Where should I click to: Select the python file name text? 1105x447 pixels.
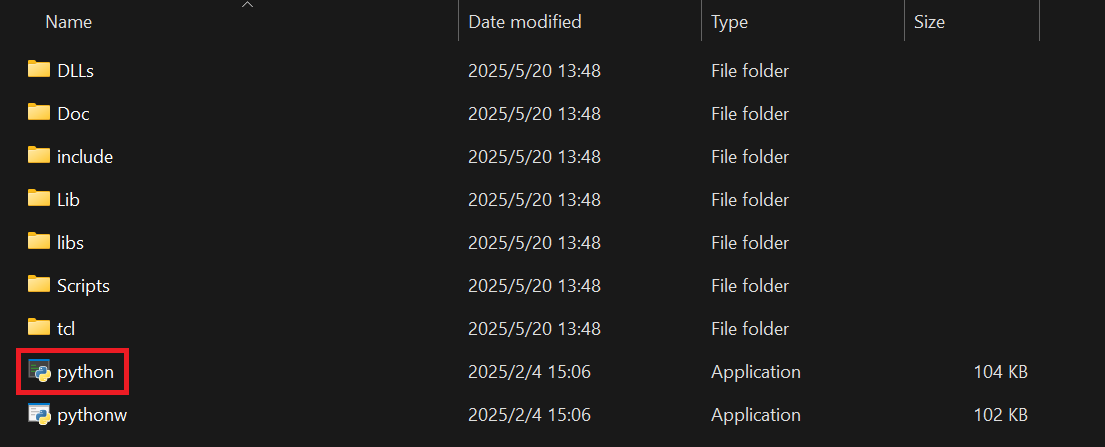point(85,372)
